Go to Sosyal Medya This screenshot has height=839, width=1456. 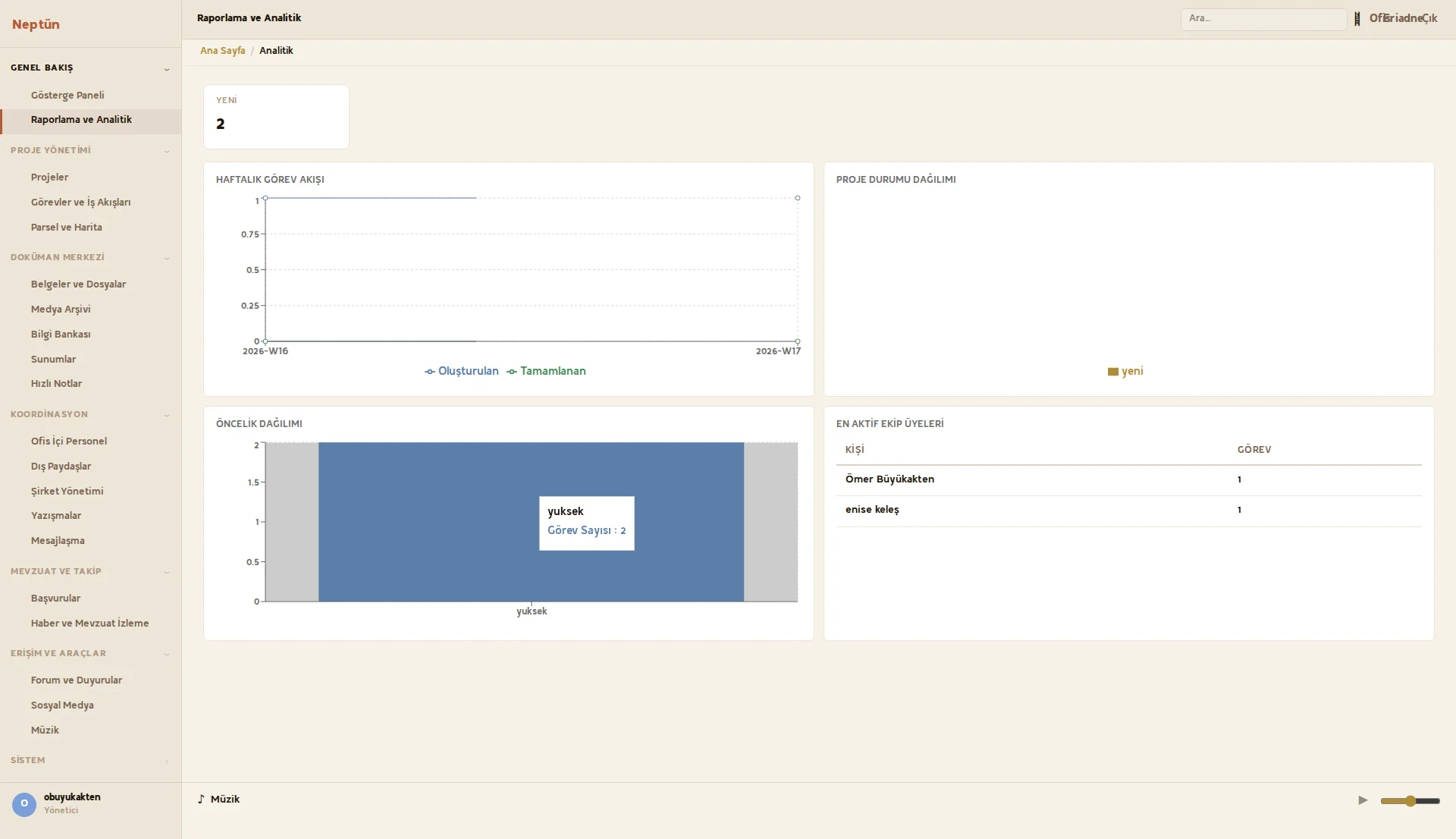pyautogui.click(x=90, y=705)
